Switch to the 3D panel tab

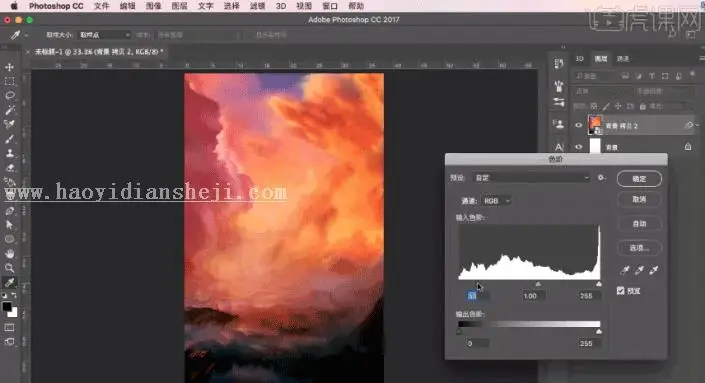pyautogui.click(x=580, y=58)
